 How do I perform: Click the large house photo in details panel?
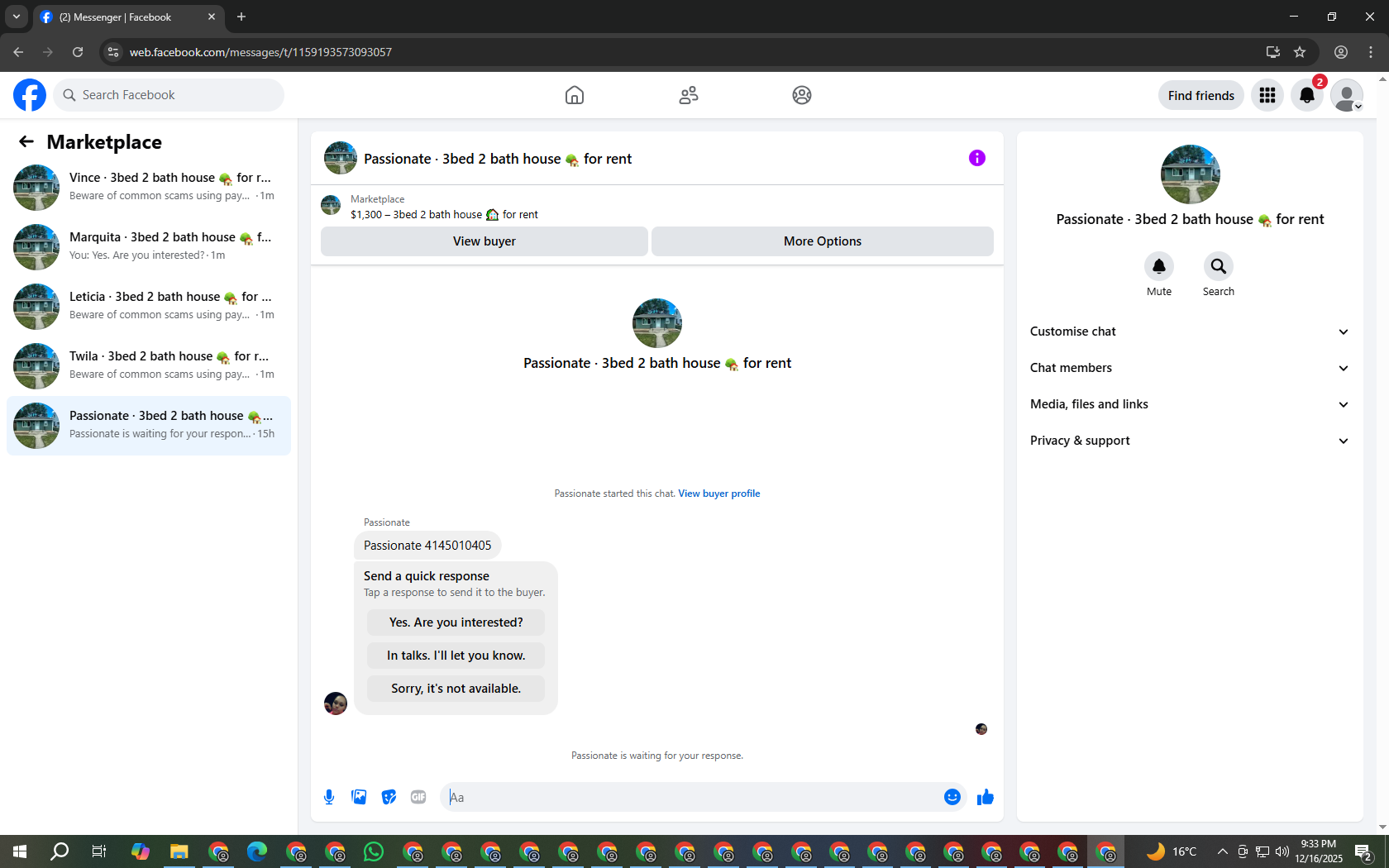coord(1191,174)
